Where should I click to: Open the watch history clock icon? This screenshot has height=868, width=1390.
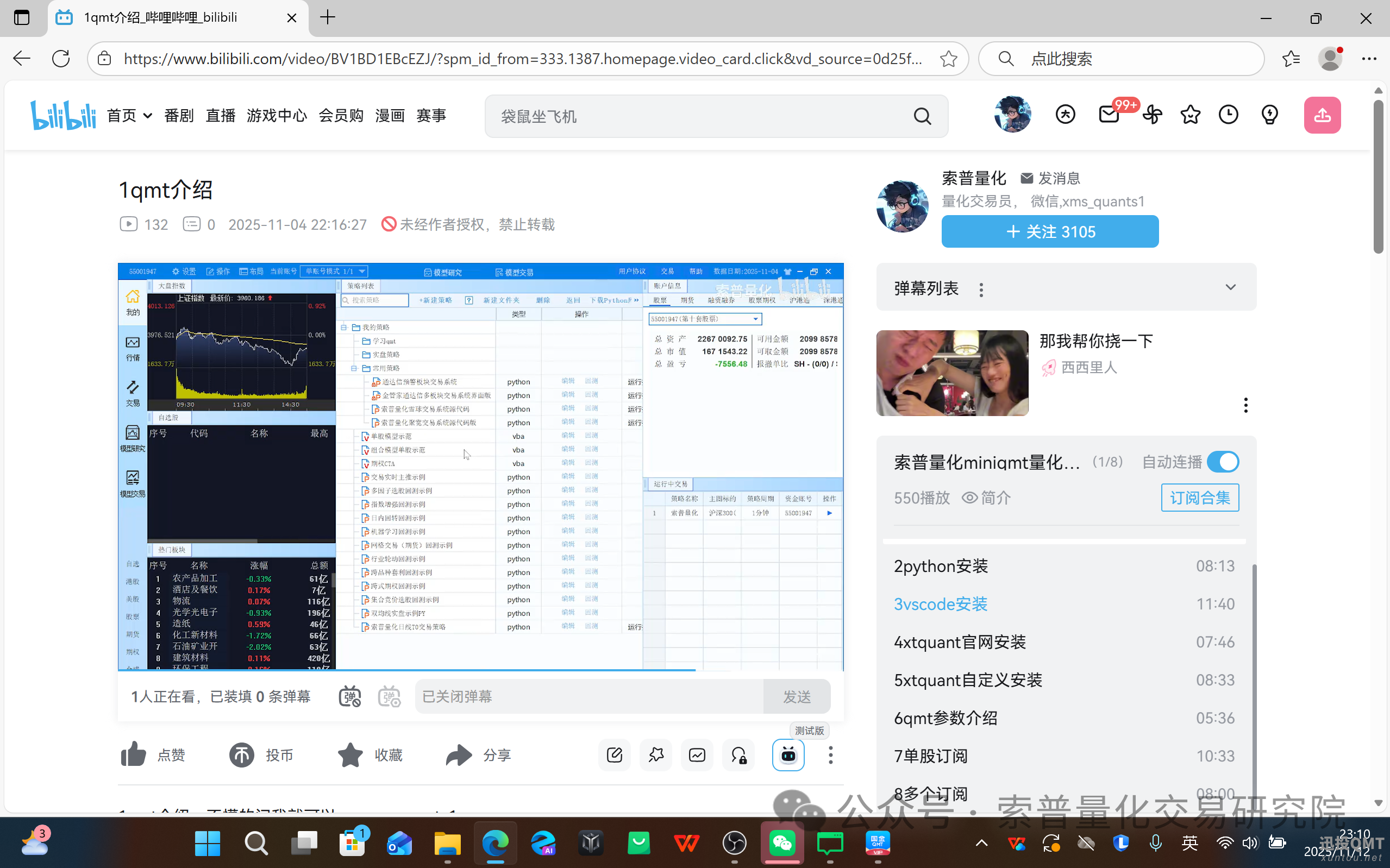(x=1229, y=114)
